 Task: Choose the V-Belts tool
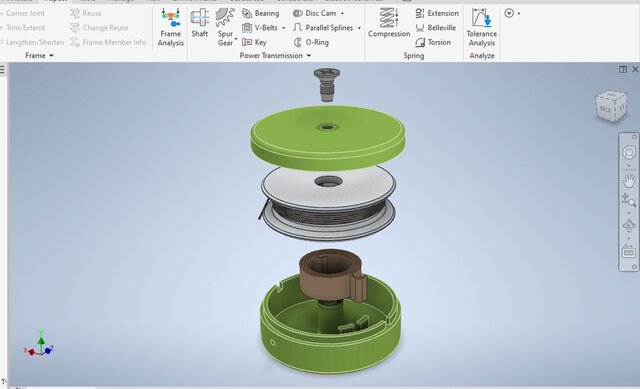tap(260, 28)
